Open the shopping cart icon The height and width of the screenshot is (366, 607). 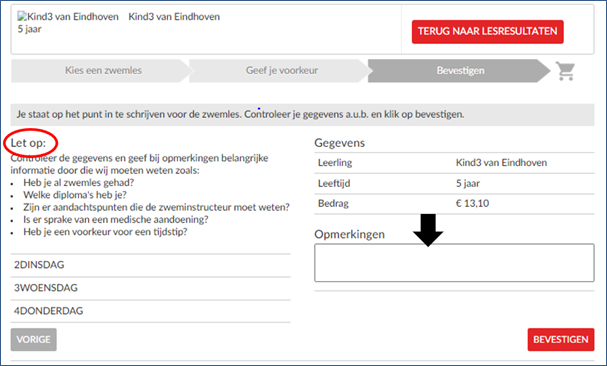pyautogui.click(x=565, y=71)
